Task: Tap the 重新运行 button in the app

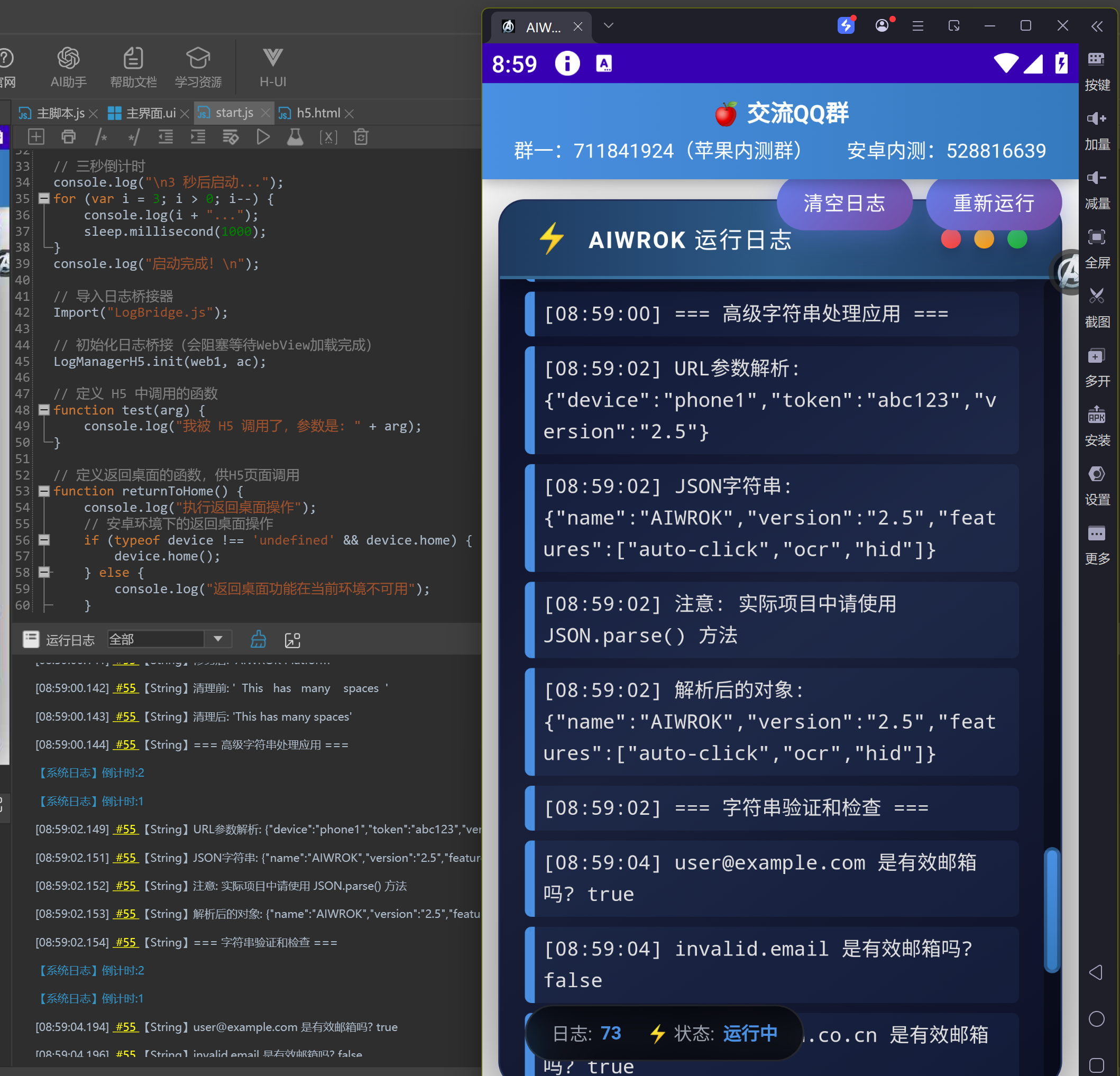Action: click(x=993, y=204)
